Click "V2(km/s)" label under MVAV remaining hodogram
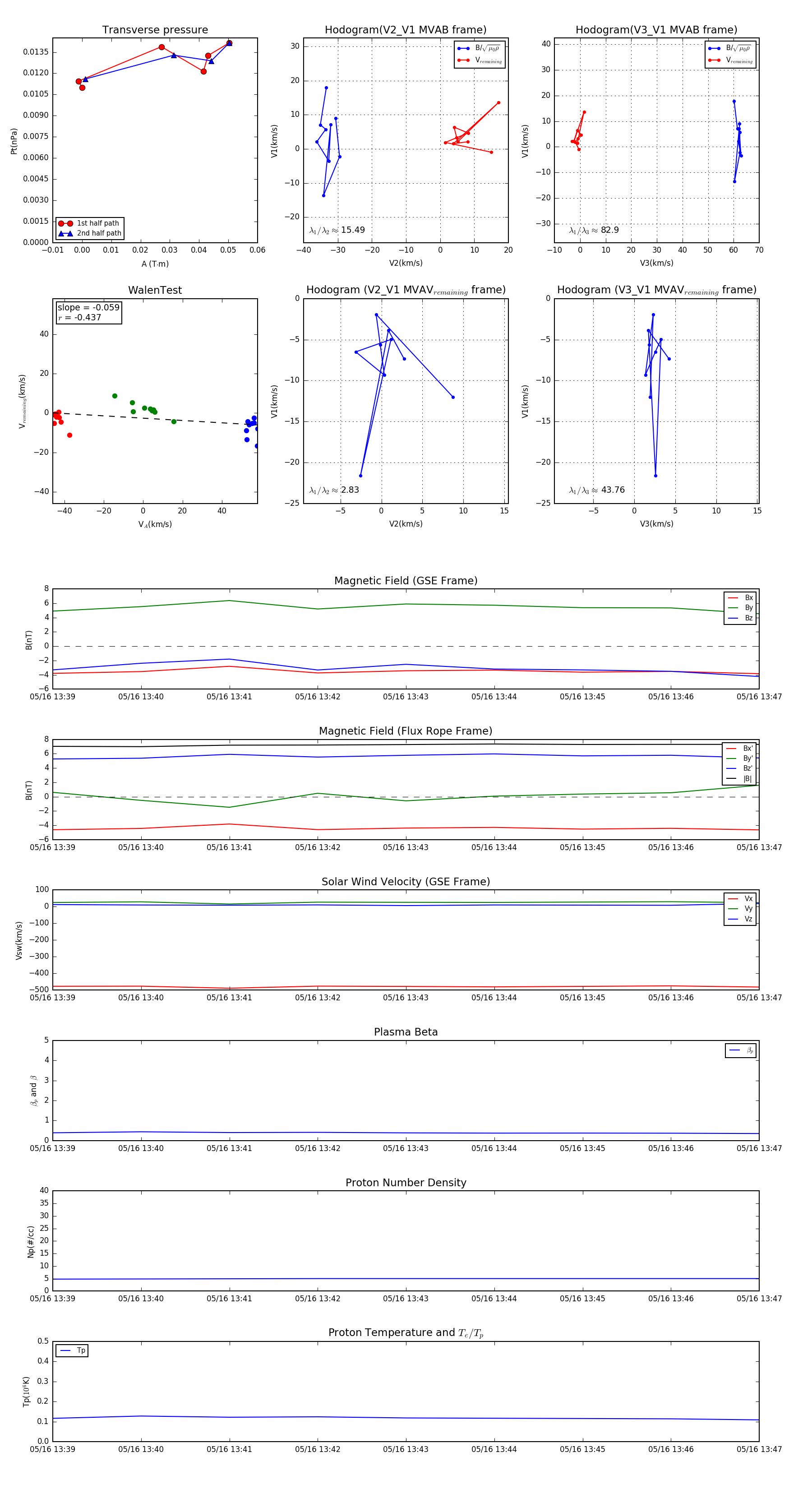This screenshot has height=1489, width=812. click(405, 524)
